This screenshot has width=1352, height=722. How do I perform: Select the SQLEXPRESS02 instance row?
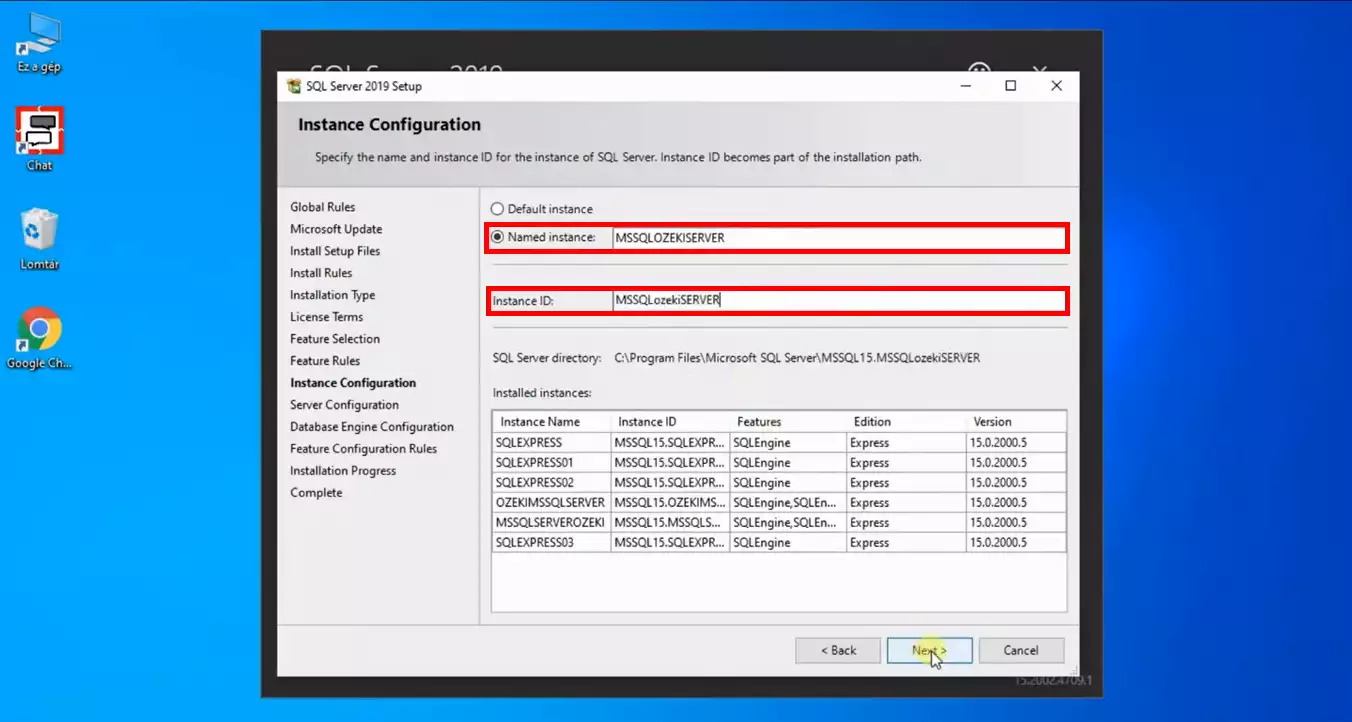click(x=779, y=483)
